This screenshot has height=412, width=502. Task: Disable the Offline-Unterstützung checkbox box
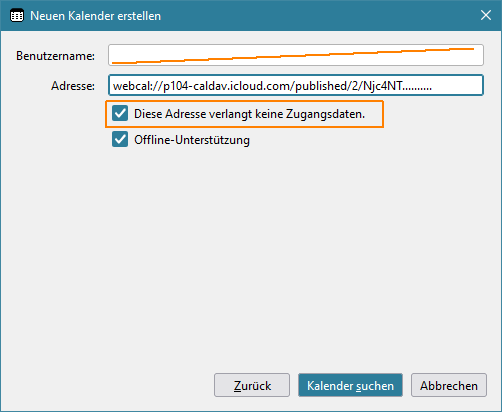(x=120, y=139)
